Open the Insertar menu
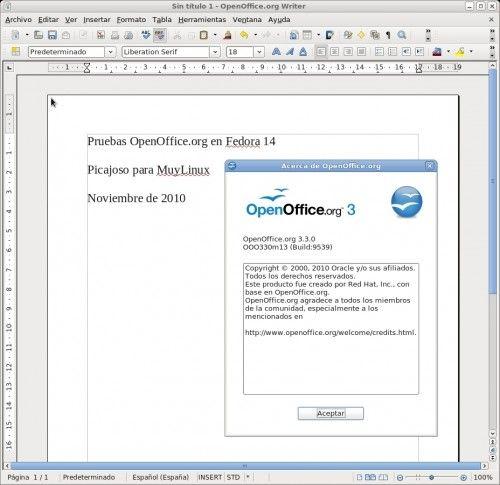Screen dimensions: 500x485 point(97,20)
